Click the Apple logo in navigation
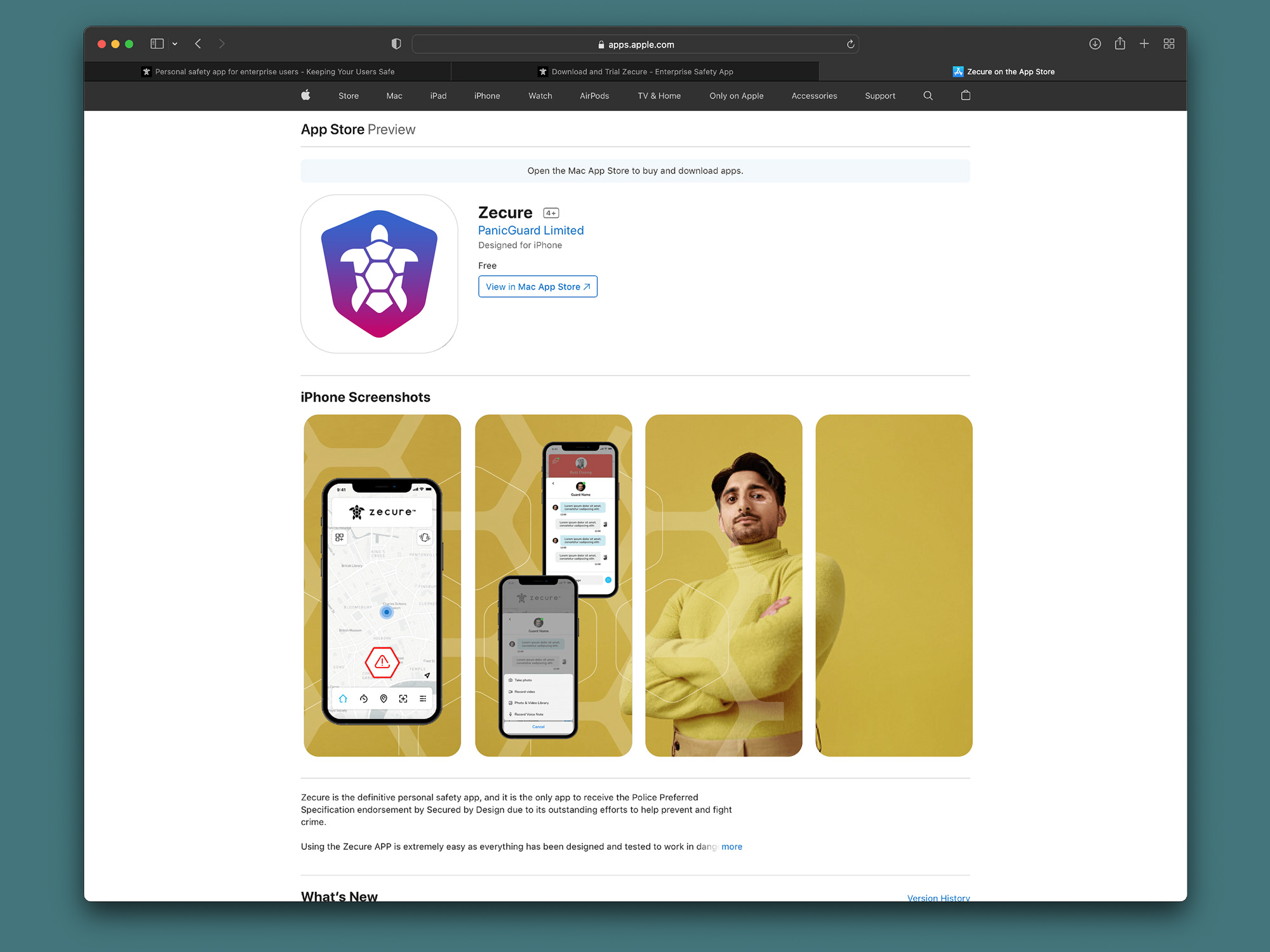The height and width of the screenshot is (952, 1270). click(x=306, y=95)
